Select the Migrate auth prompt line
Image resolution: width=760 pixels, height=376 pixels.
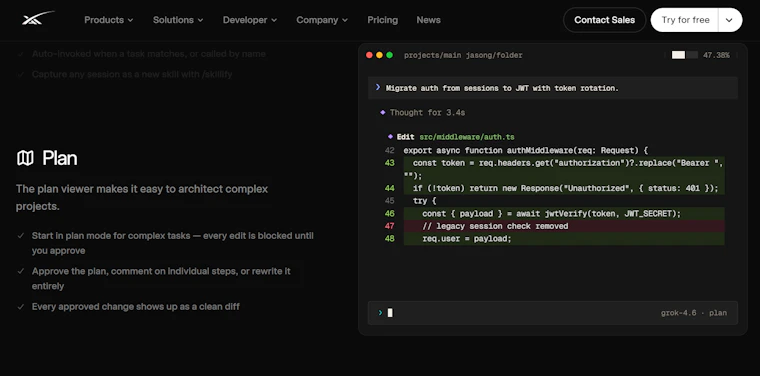[553, 88]
